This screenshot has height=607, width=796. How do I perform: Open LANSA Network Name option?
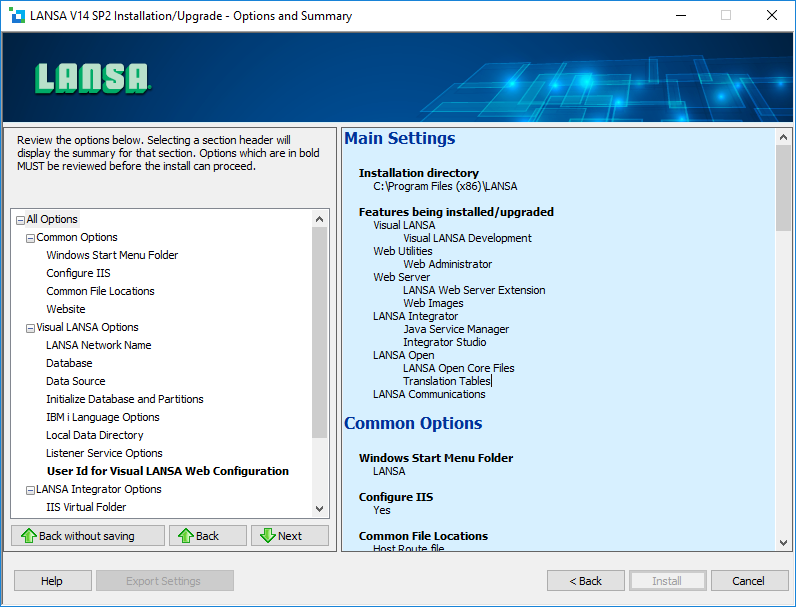98,345
